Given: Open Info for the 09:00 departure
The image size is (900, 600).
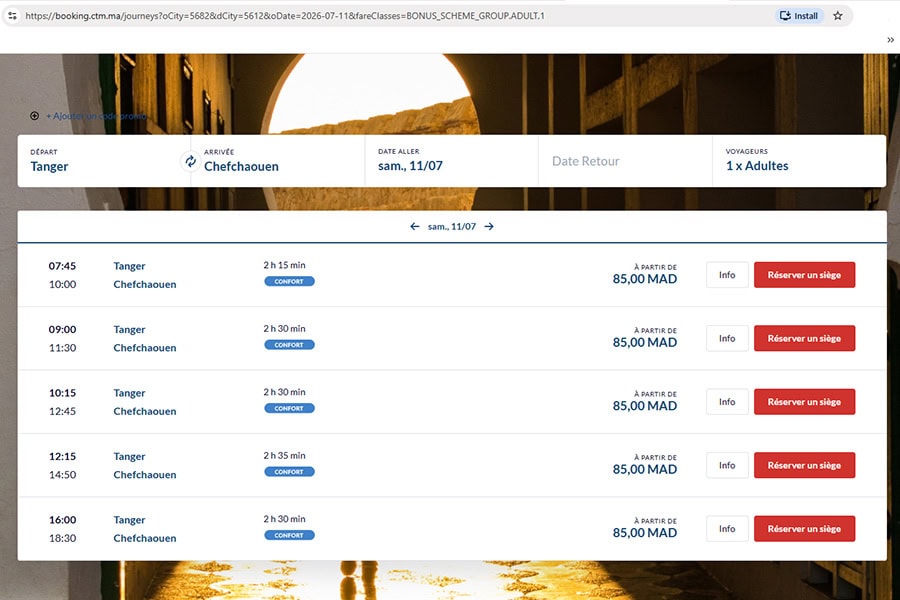Looking at the screenshot, I should 727,339.
